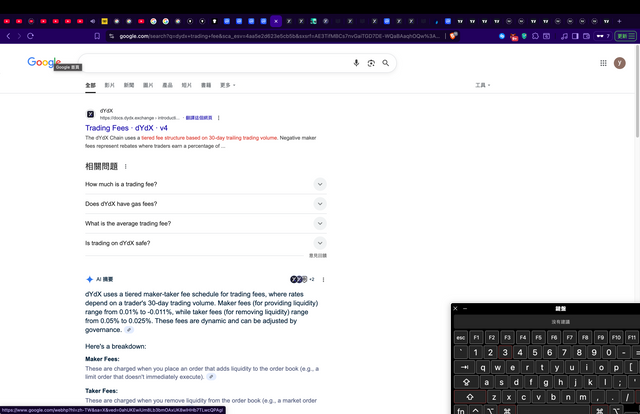This screenshot has width=640, height=414.
Task: Click the browser address bar URL
Action: (279, 36)
